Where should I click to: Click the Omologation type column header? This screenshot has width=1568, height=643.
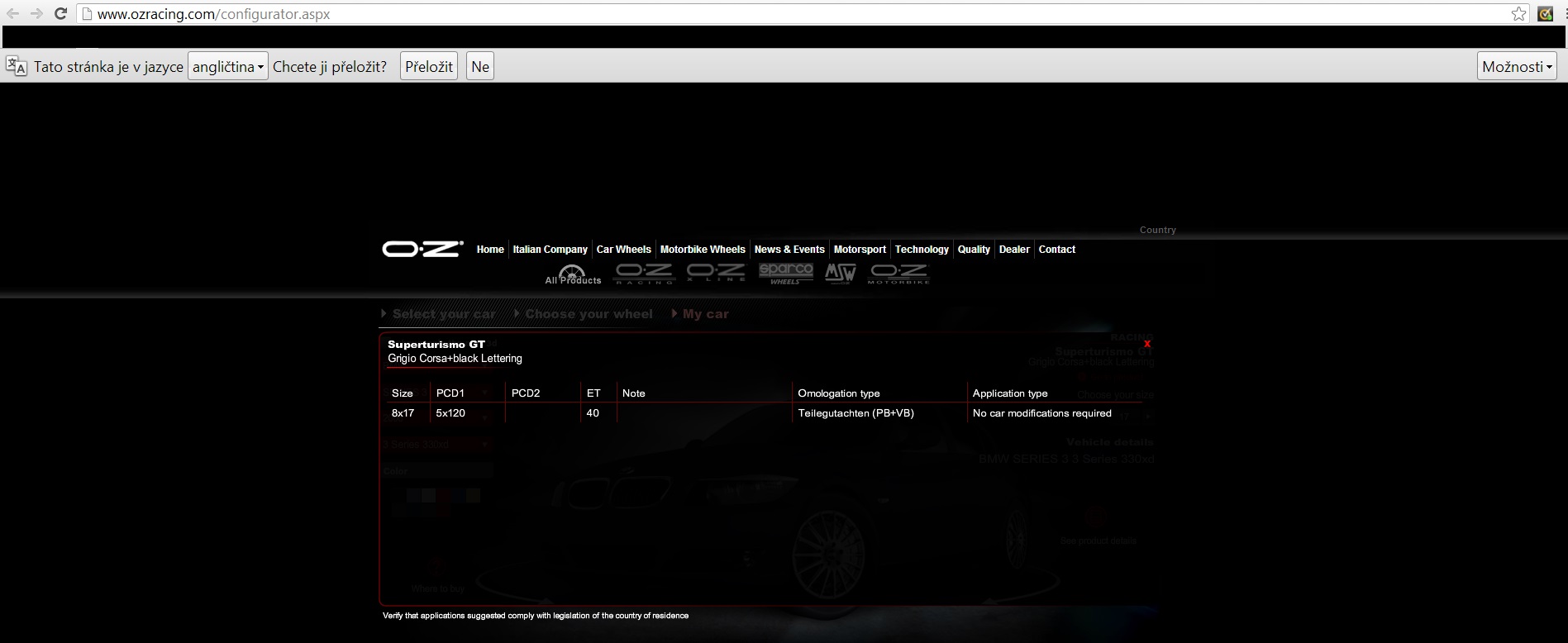click(x=839, y=393)
